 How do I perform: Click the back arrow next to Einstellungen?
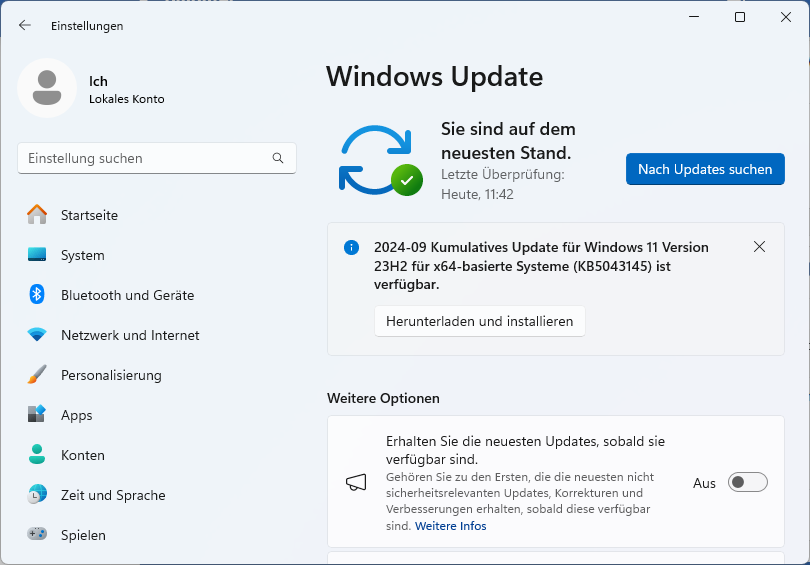[x=25, y=25]
